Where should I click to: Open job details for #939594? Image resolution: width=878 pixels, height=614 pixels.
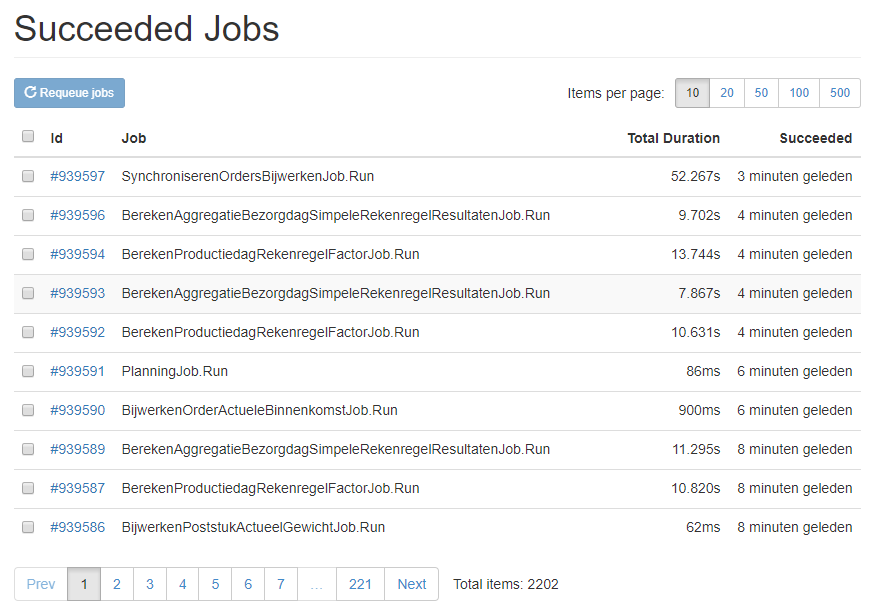(x=77, y=254)
